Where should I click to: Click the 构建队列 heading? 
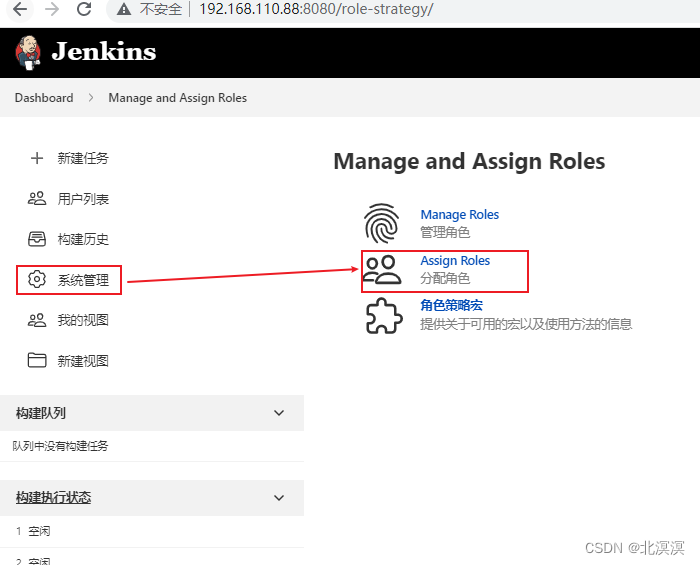pos(41,413)
